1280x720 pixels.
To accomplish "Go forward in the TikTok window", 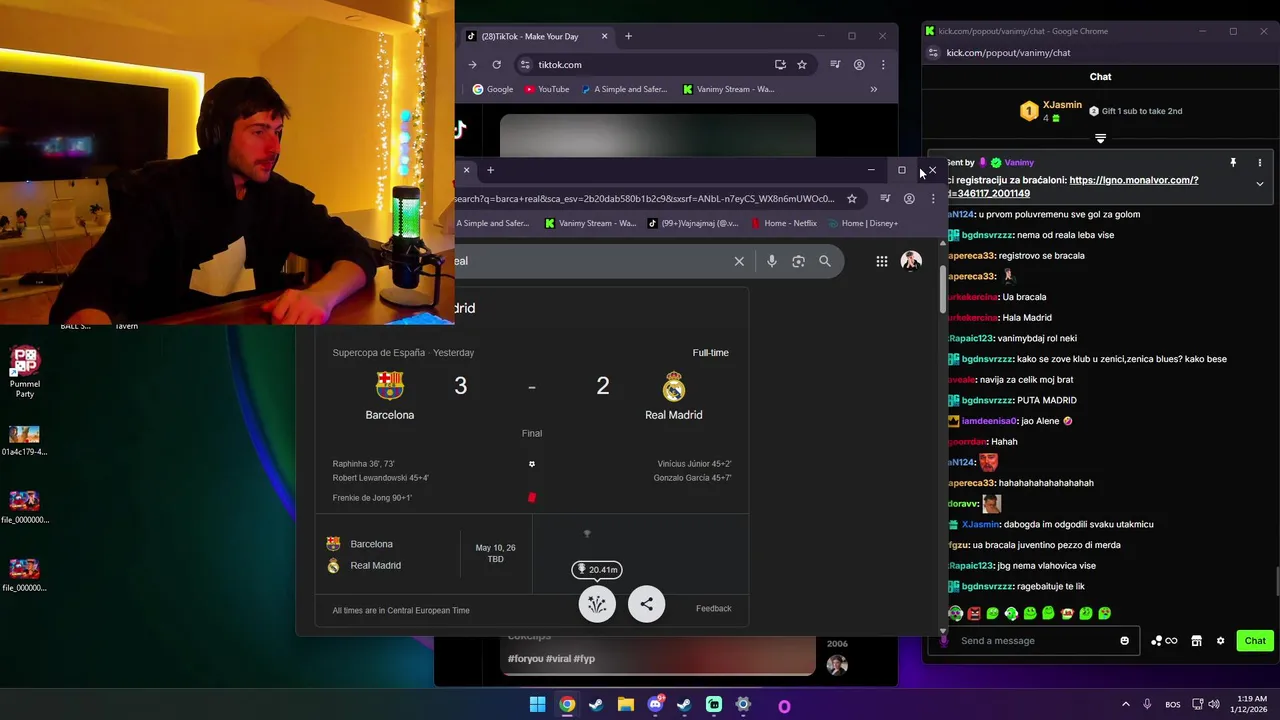I will click(472, 65).
